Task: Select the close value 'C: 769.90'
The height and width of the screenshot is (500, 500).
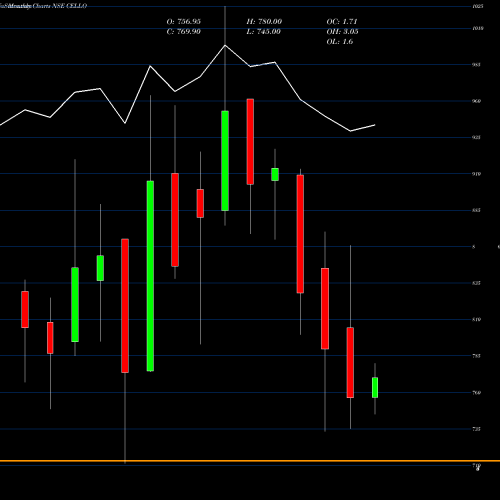Action: tap(184, 32)
